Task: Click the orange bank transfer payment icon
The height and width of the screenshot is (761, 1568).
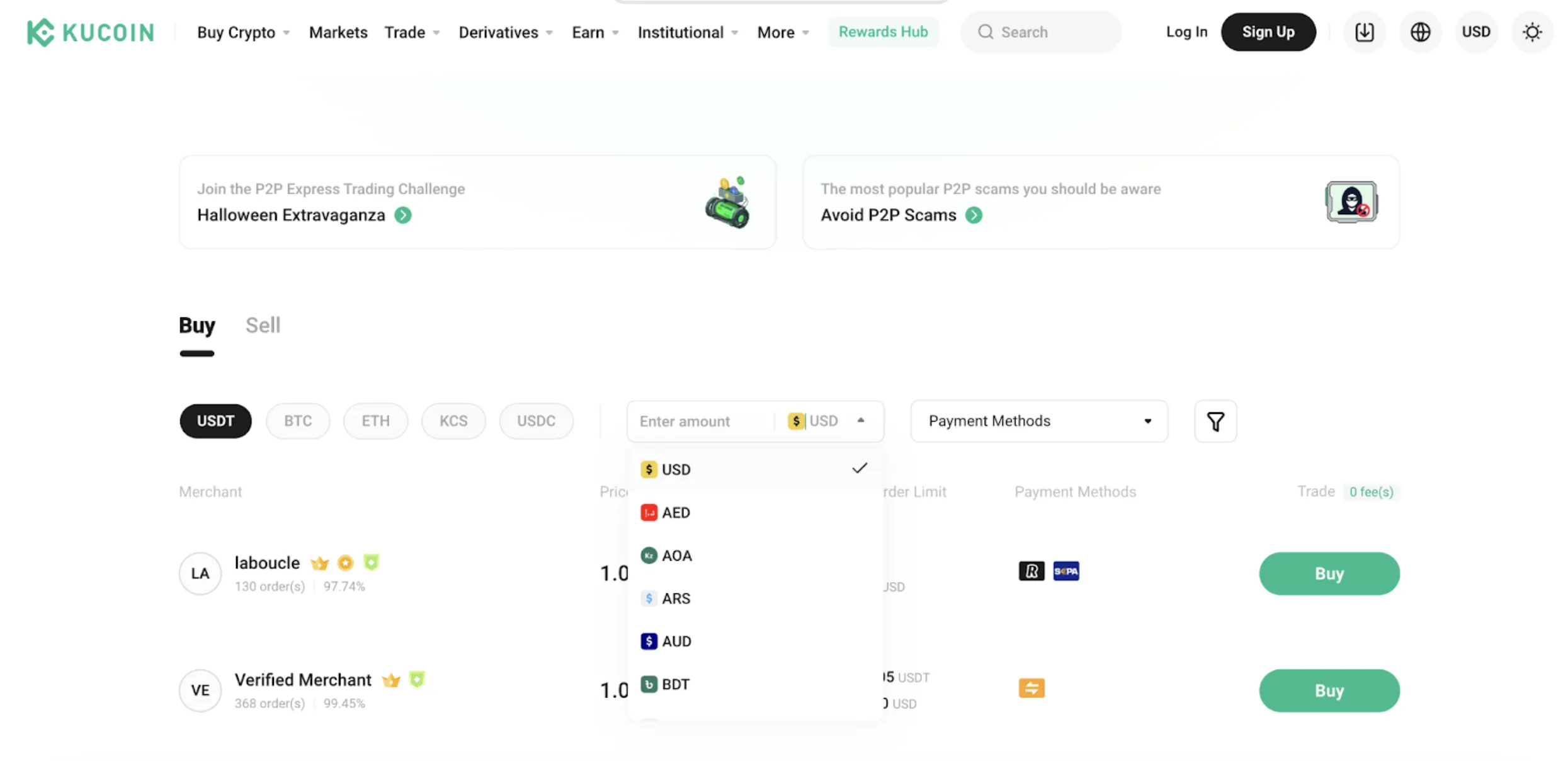Action: 1031,688
